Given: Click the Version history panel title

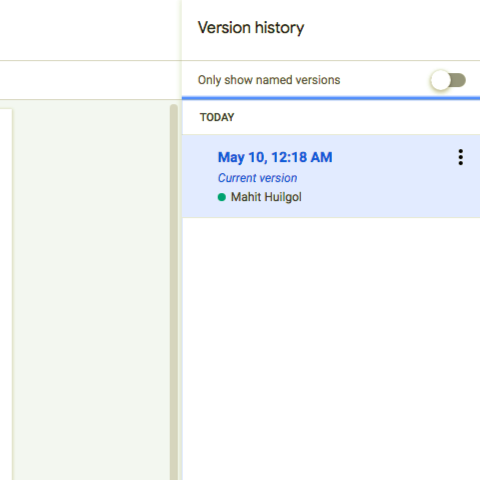Looking at the screenshot, I should tap(251, 28).
